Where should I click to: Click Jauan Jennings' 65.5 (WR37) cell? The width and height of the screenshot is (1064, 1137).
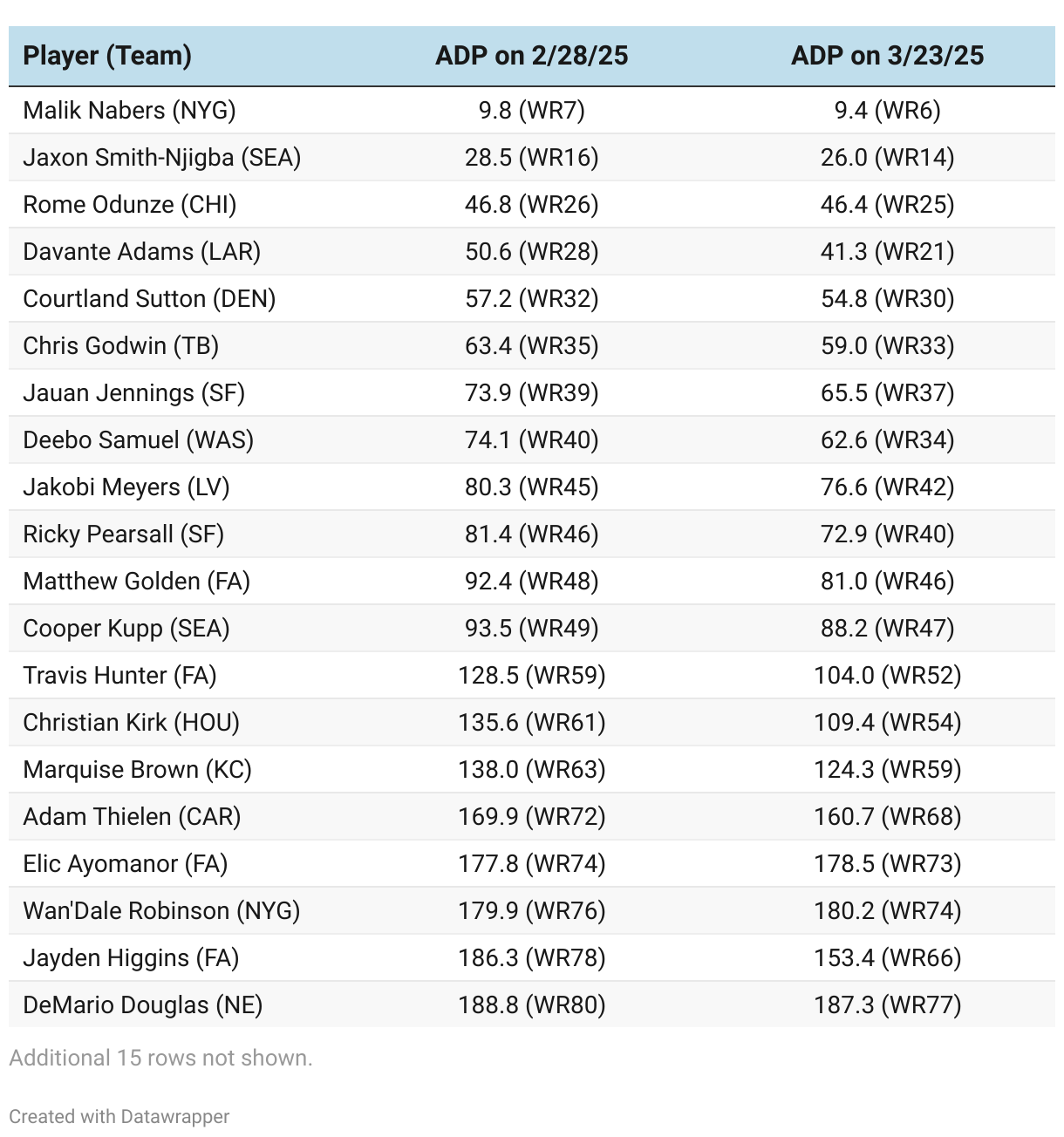click(x=887, y=393)
